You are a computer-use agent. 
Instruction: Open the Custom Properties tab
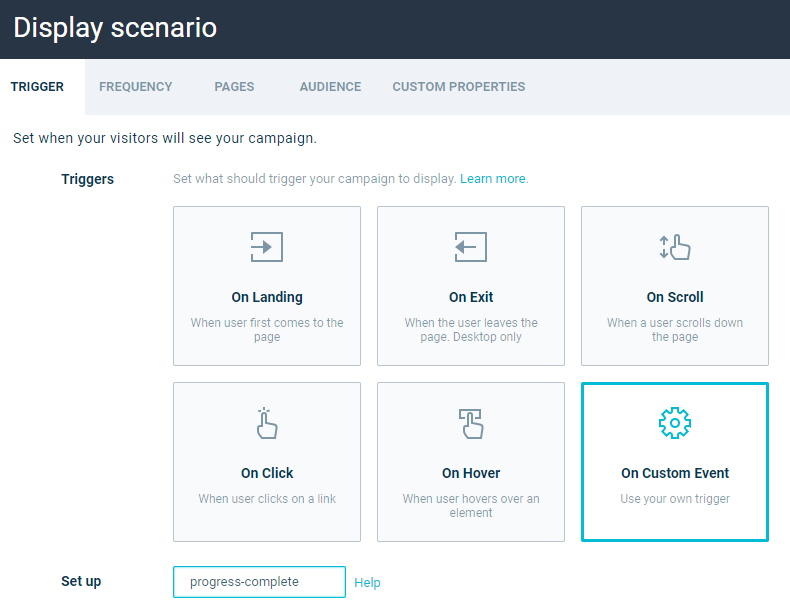458,87
